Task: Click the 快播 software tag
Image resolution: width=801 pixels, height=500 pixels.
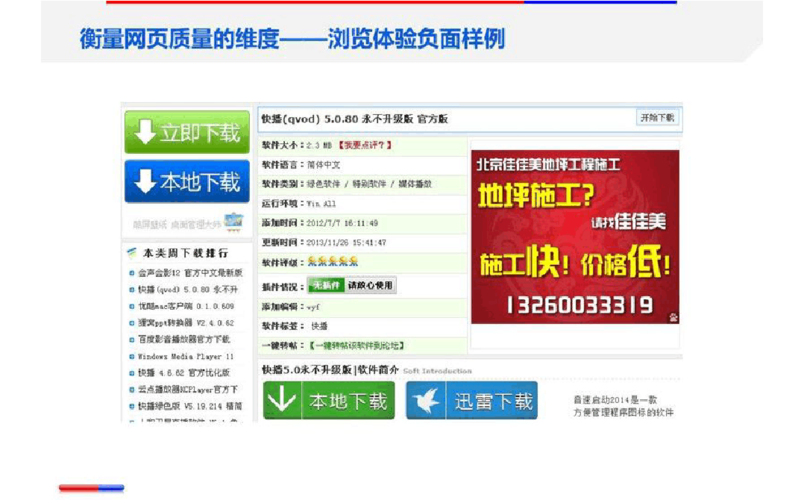Action: point(319,326)
